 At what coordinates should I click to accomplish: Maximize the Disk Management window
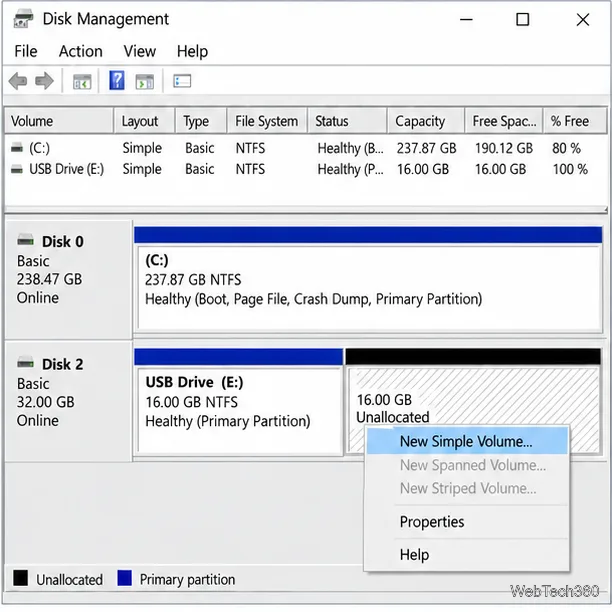pyautogui.click(x=523, y=19)
